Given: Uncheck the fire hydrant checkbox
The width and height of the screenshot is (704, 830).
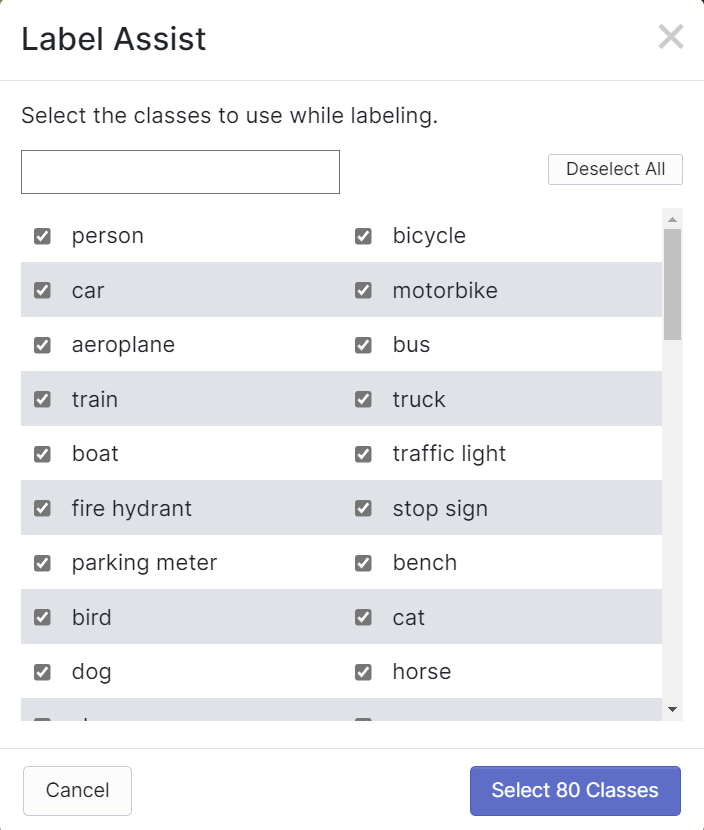Looking at the screenshot, I should click(42, 509).
